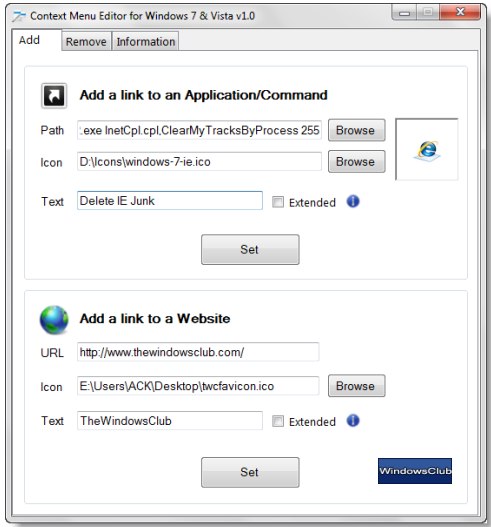This screenshot has width=491, height=527.
Task: Toggle Extended checkbox for the website link
Action: 278,421
